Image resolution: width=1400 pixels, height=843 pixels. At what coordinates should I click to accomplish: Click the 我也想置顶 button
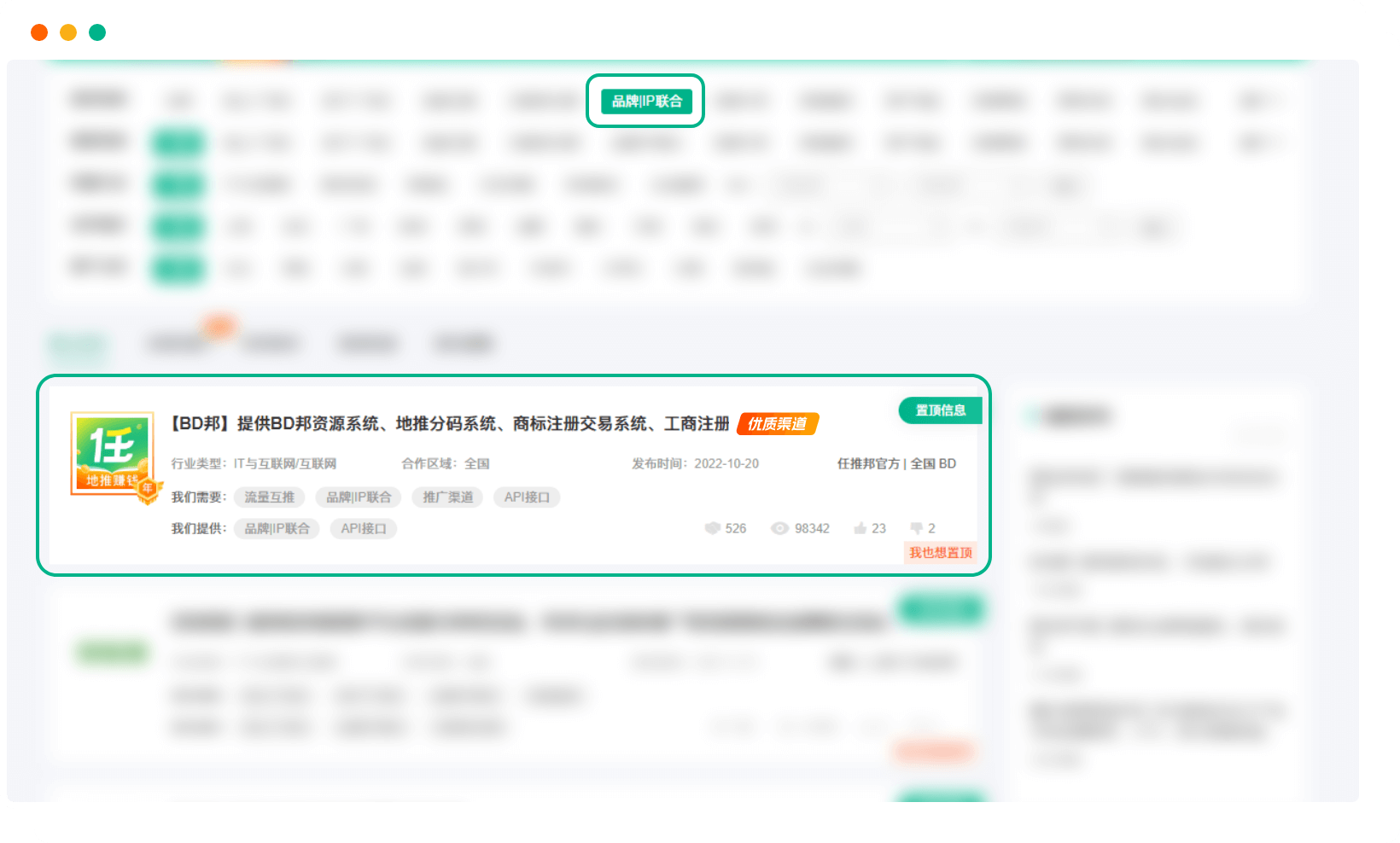point(940,553)
